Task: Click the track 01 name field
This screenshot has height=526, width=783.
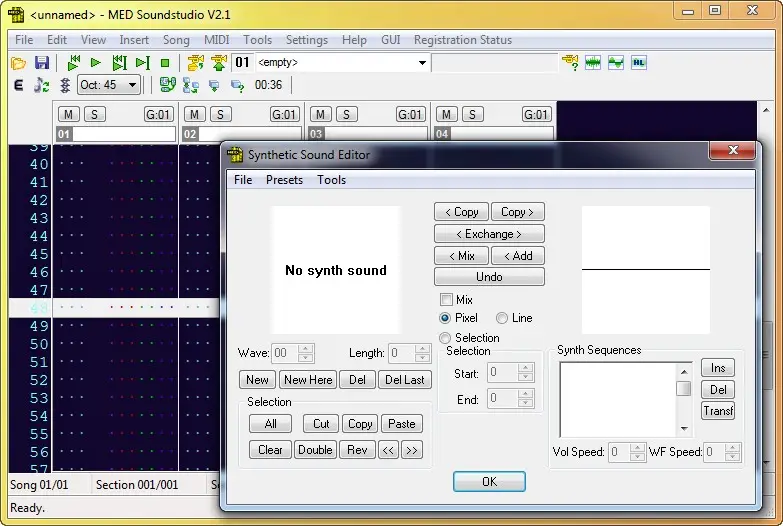Action: [124, 134]
